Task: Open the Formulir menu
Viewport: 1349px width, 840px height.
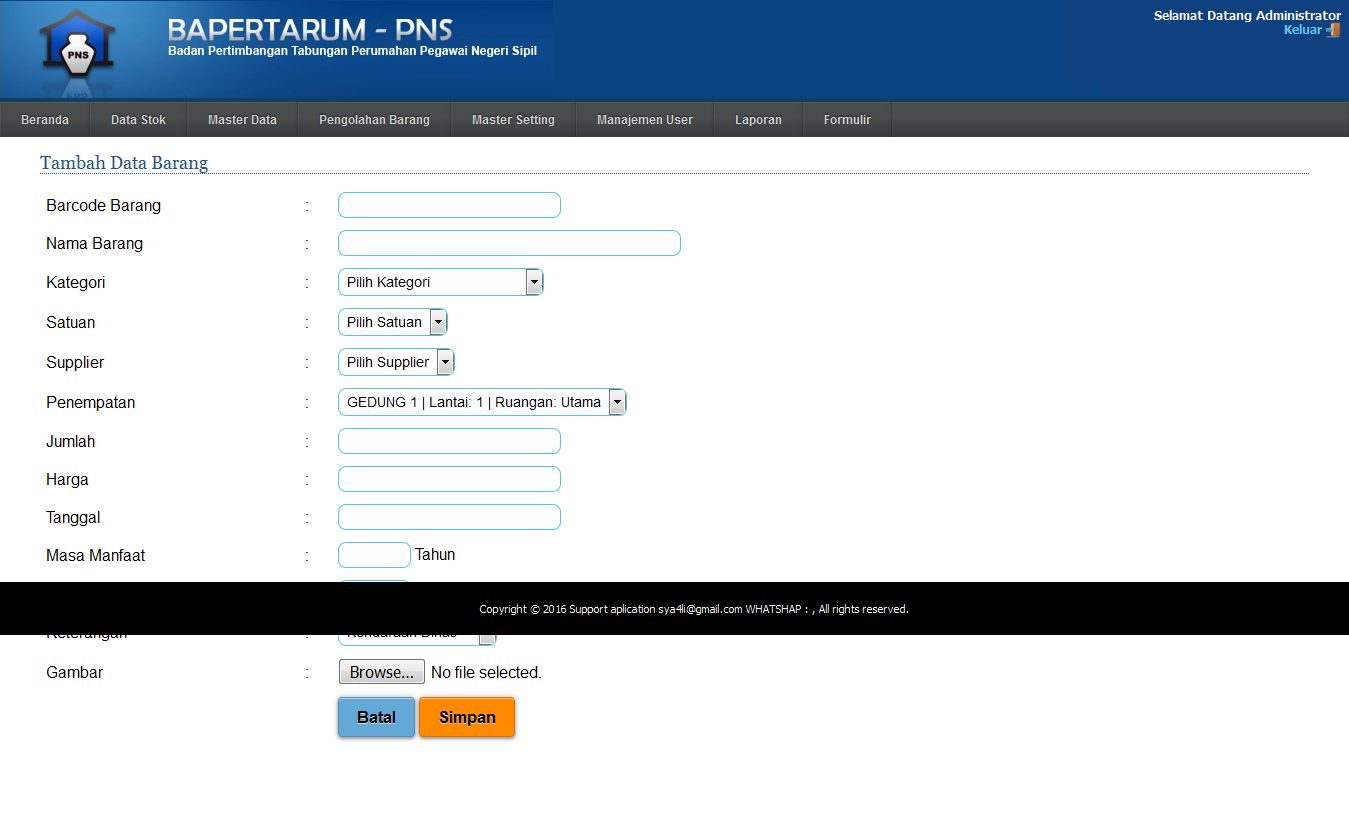Action: coord(847,120)
